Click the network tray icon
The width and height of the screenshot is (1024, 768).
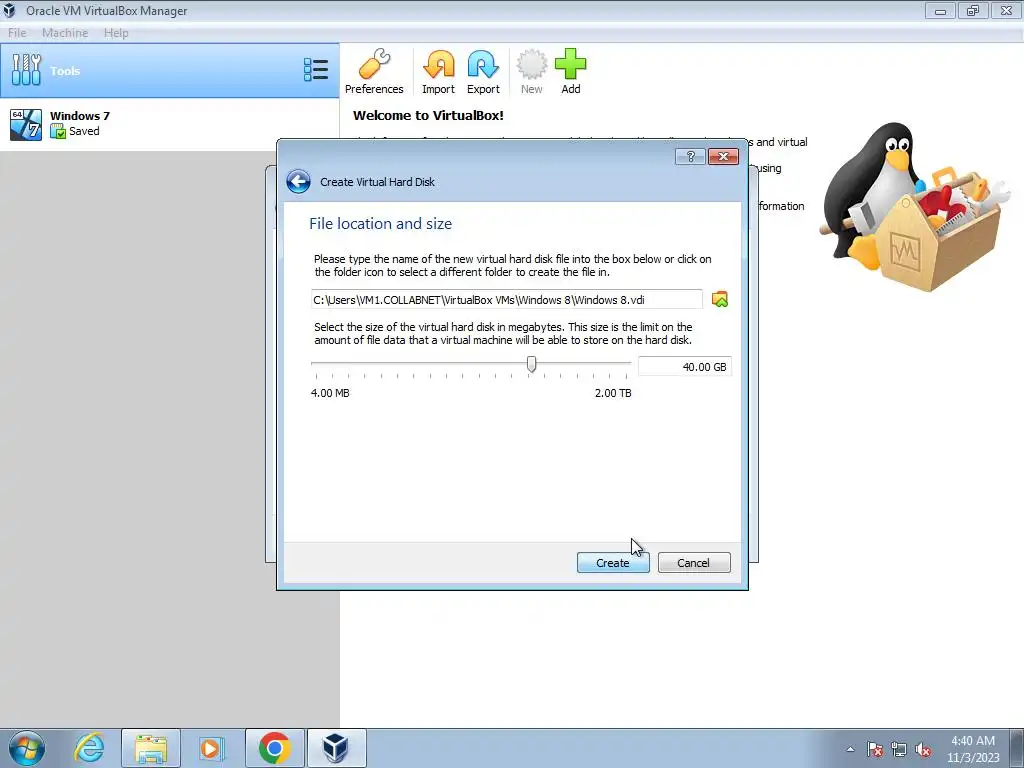click(899, 749)
